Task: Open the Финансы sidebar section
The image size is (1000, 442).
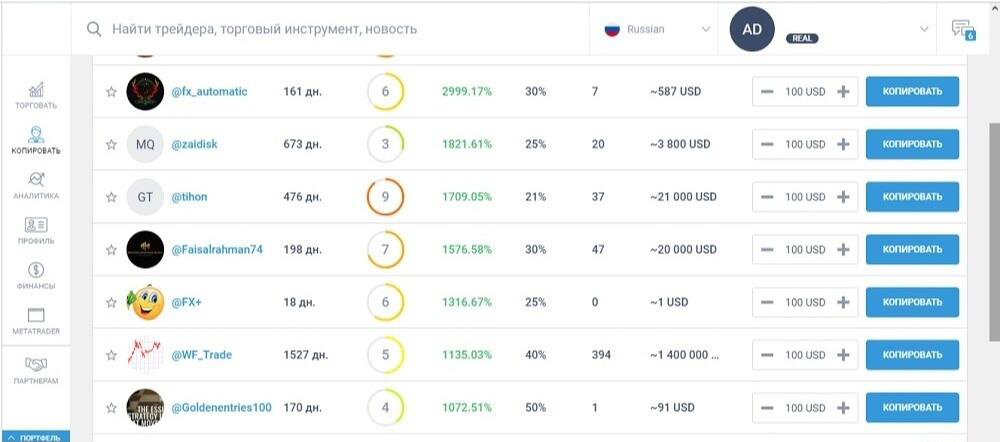Action: click(x=36, y=276)
